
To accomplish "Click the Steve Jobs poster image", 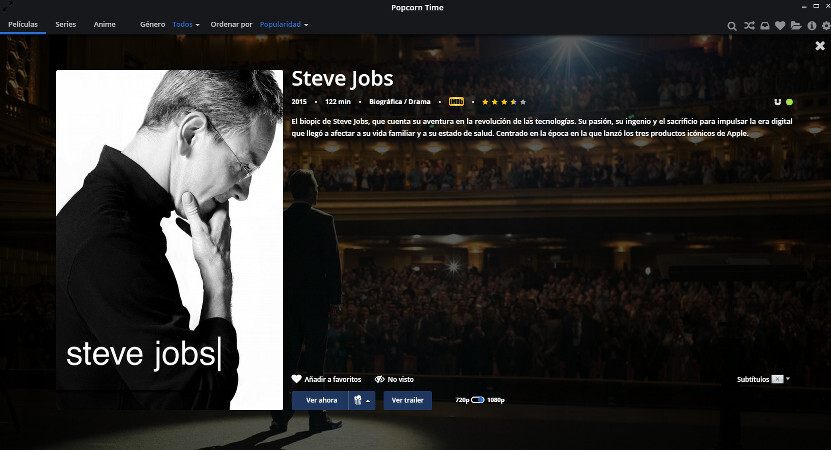I will [x=170, y=240].
